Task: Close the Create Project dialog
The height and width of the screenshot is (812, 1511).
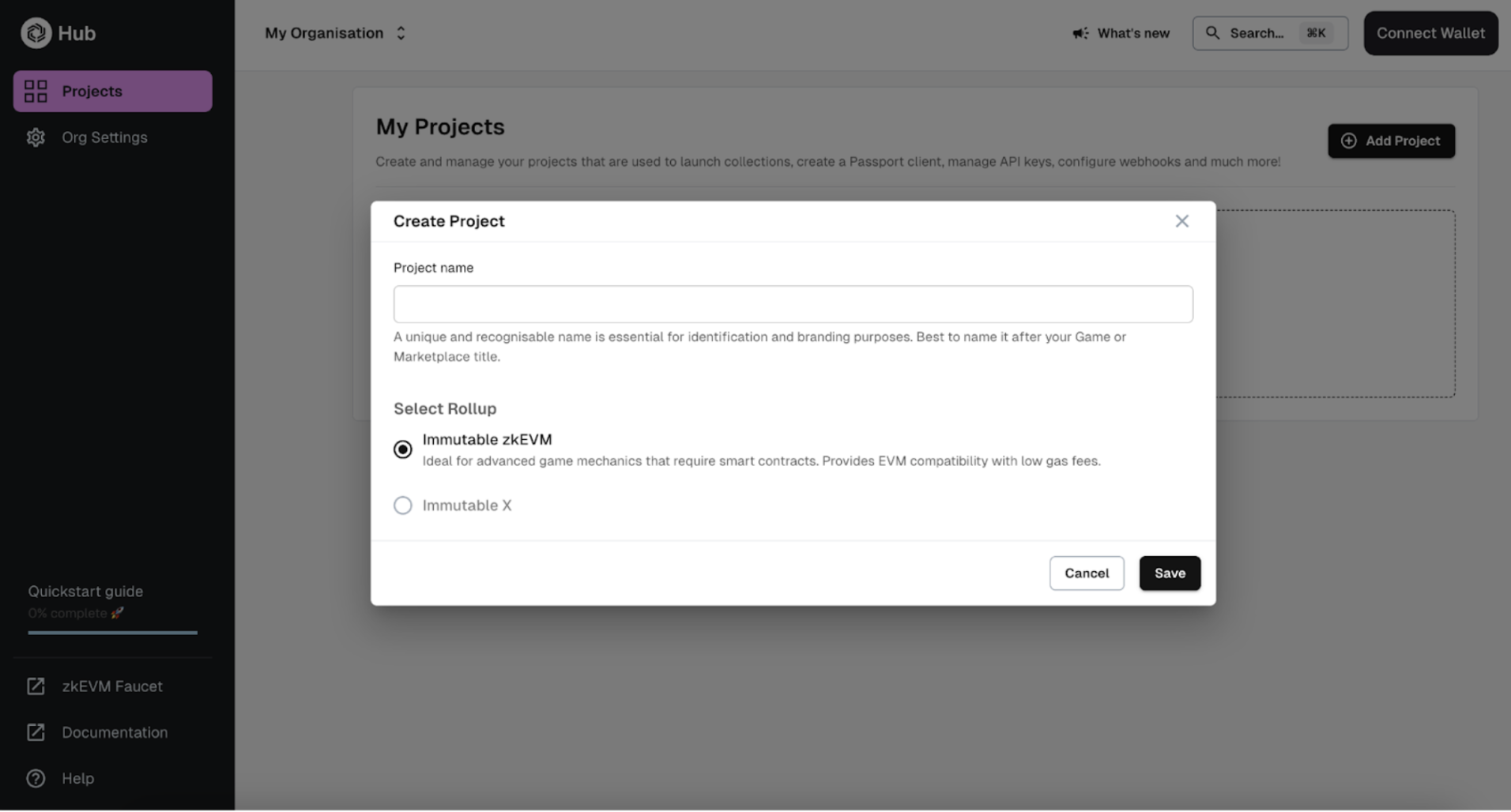Action: pyautogui.click(x=1181, y=221)
